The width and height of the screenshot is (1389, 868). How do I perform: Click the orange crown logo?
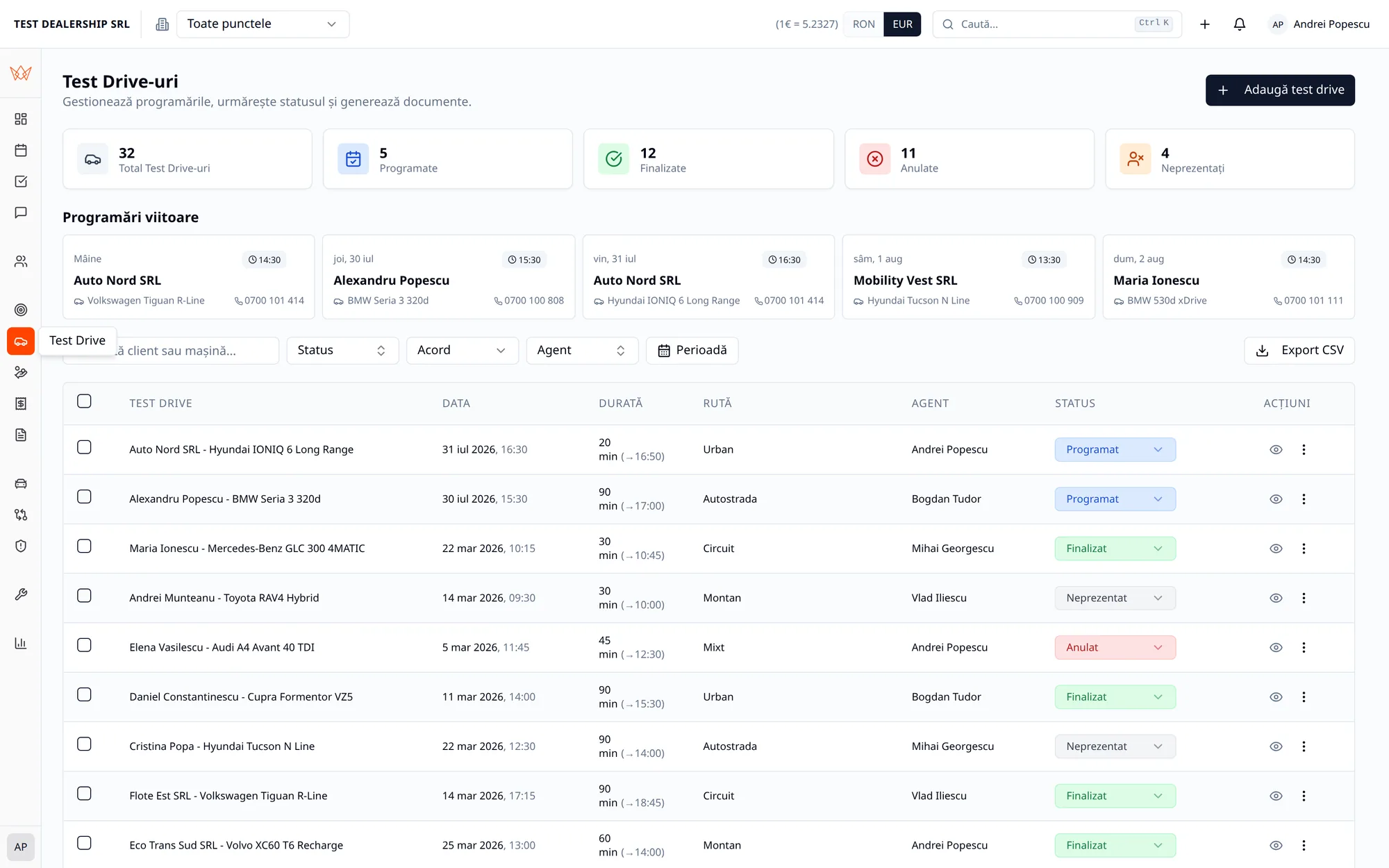[21, 72]
